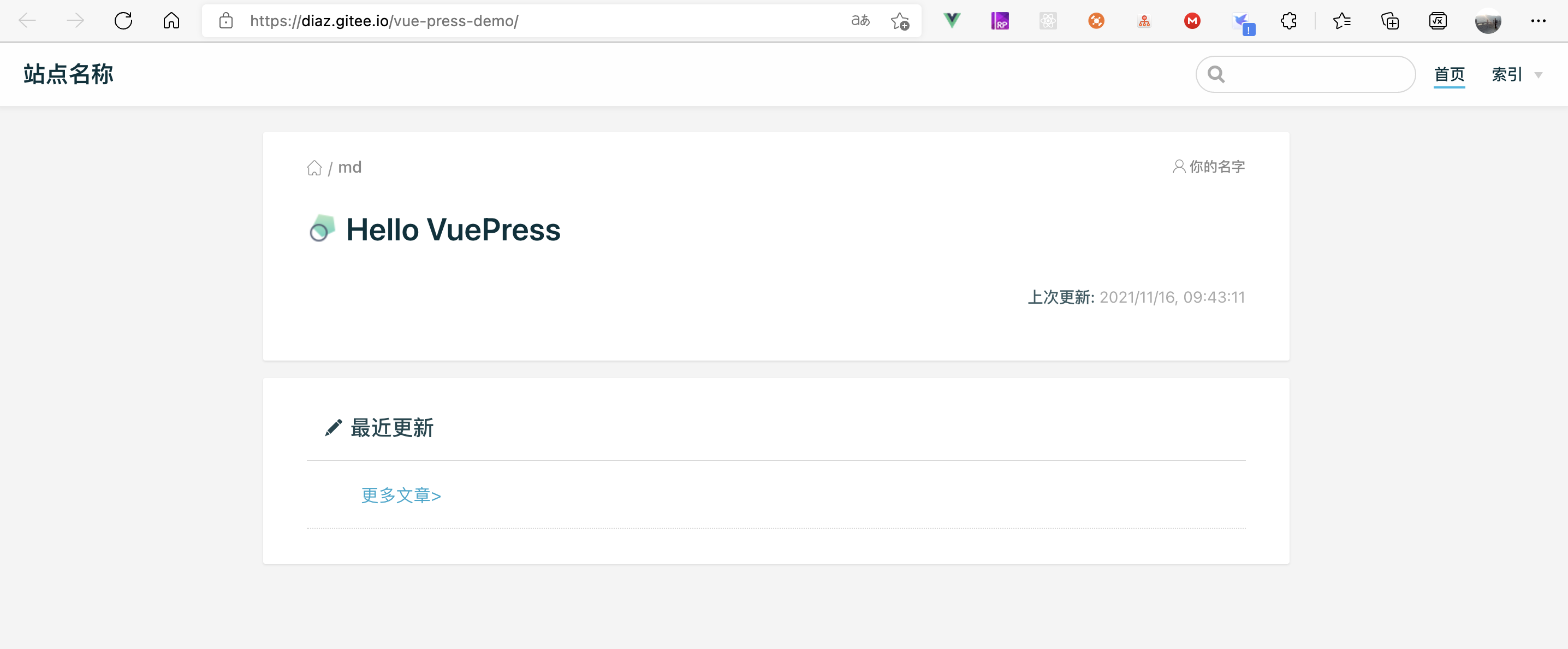Click the 最近更新 section heading

pos(392,427)
